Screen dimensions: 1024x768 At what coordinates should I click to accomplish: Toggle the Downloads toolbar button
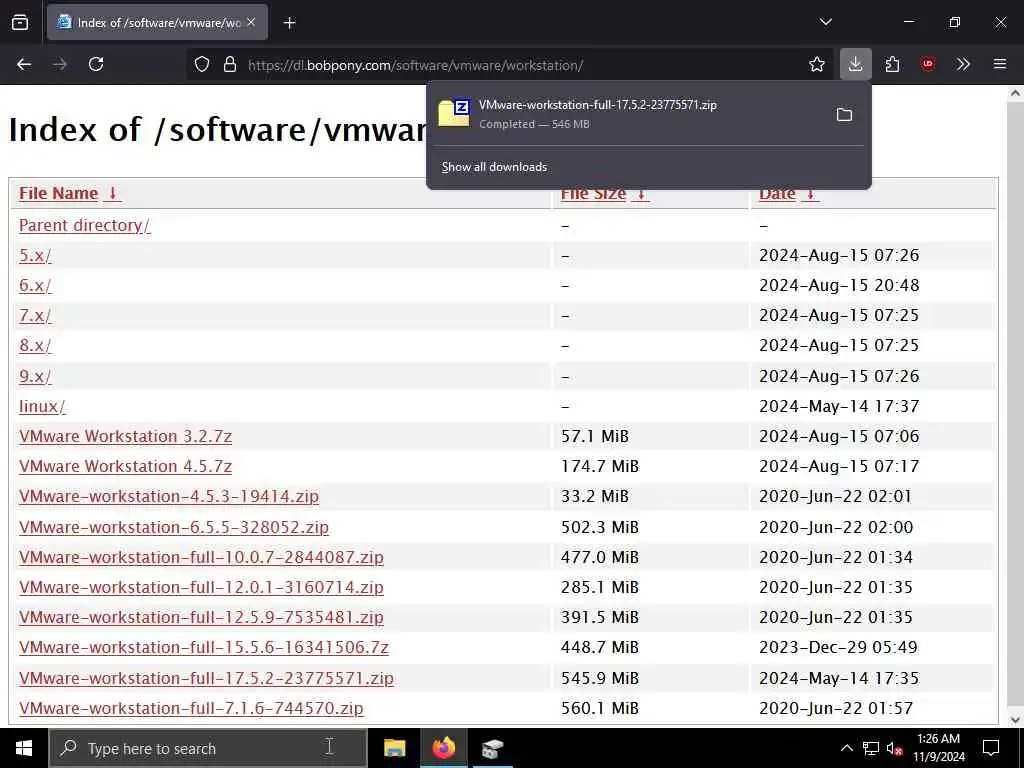(856, 64)
